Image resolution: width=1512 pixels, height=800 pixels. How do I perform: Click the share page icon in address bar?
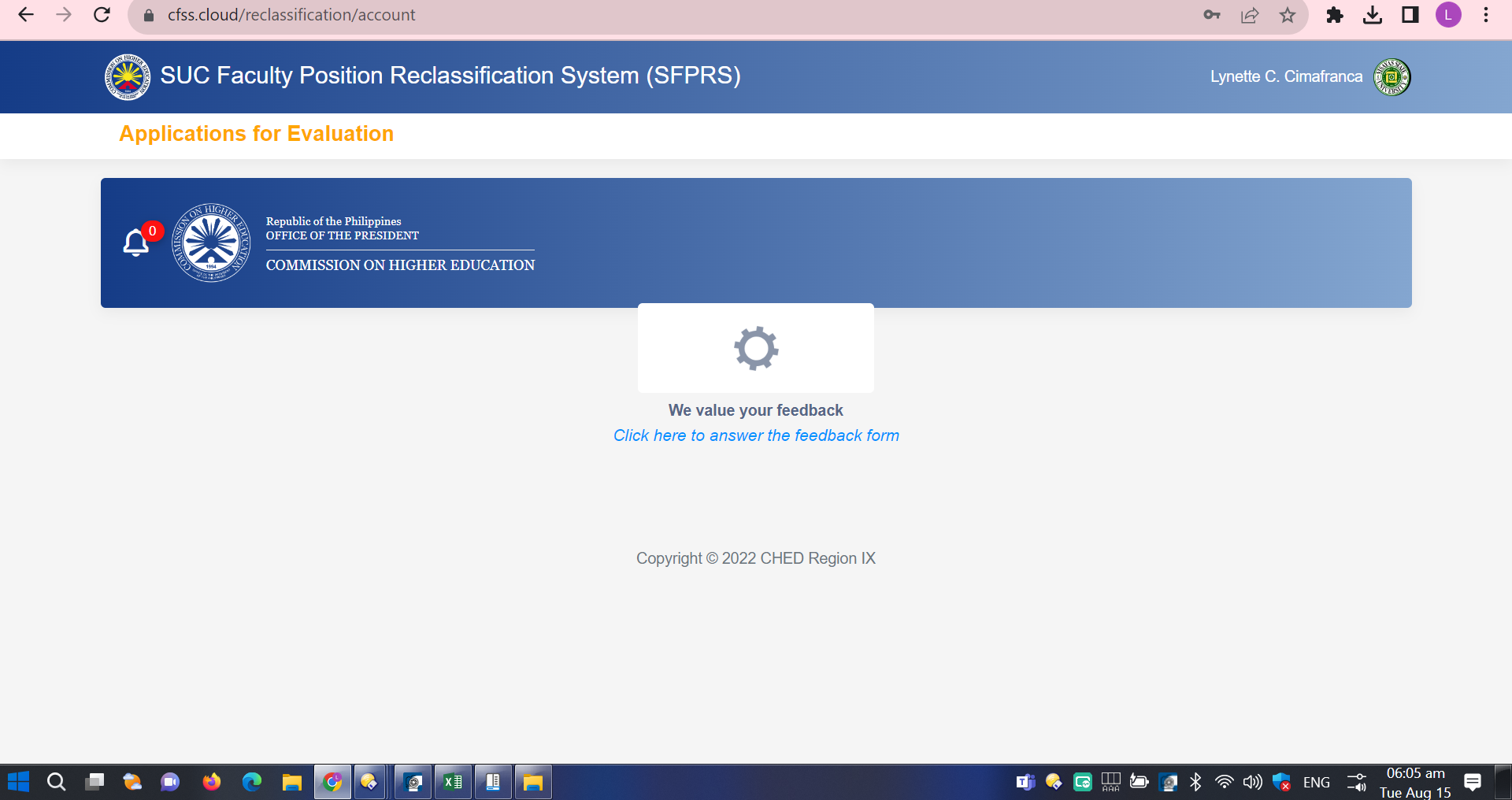click(1250, 15)
